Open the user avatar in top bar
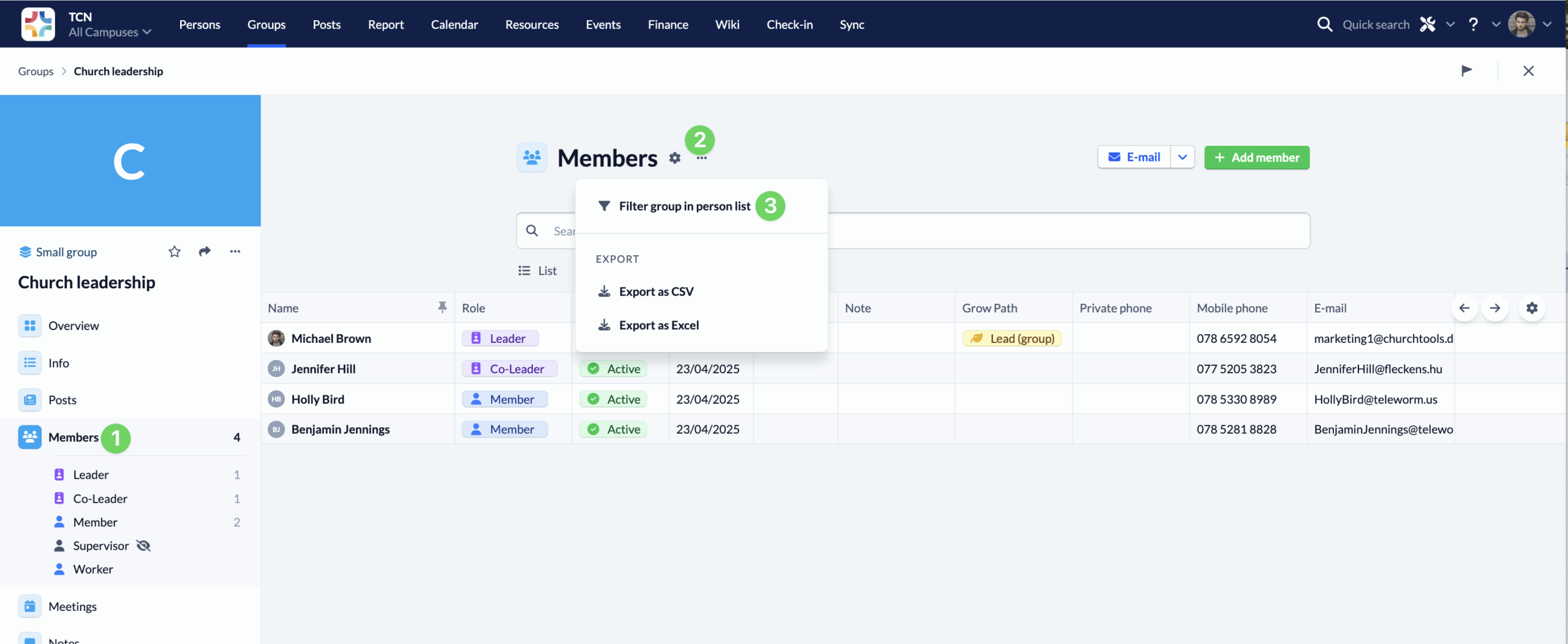This screenshot has width=1568, height=644. point(1521,24)
